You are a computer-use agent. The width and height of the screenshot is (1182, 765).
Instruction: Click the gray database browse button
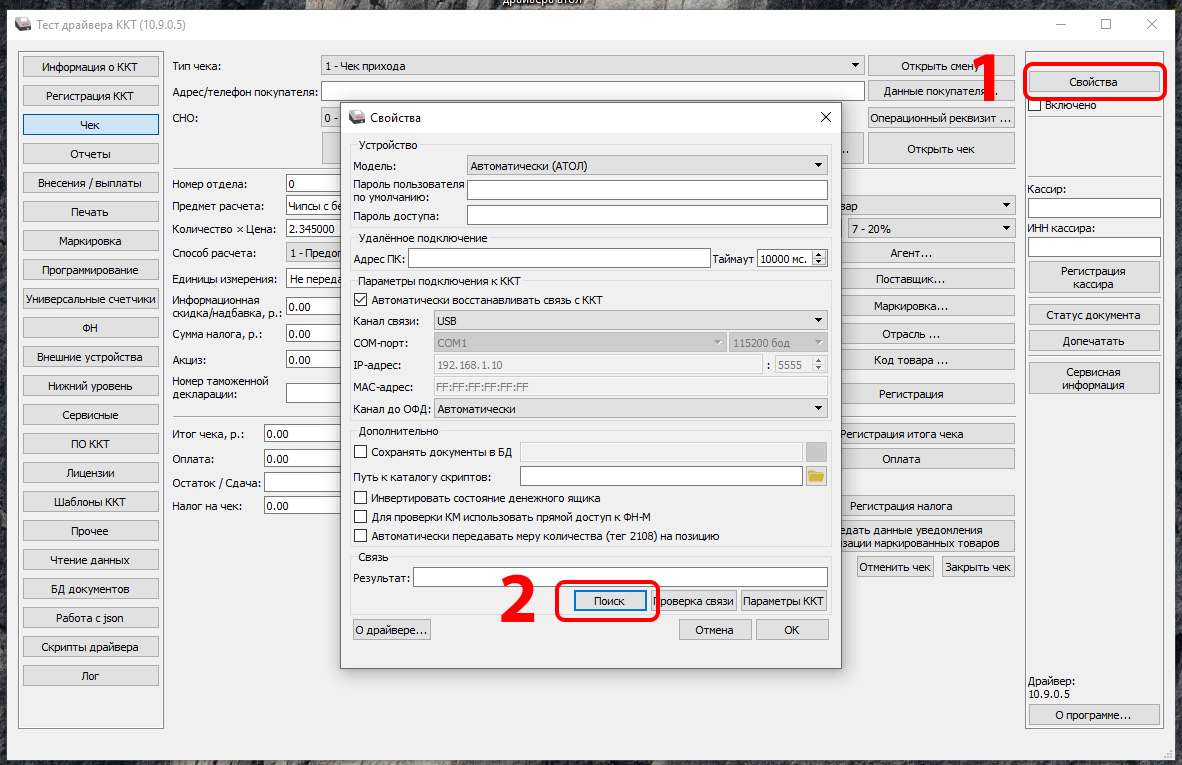click(816, 452)
